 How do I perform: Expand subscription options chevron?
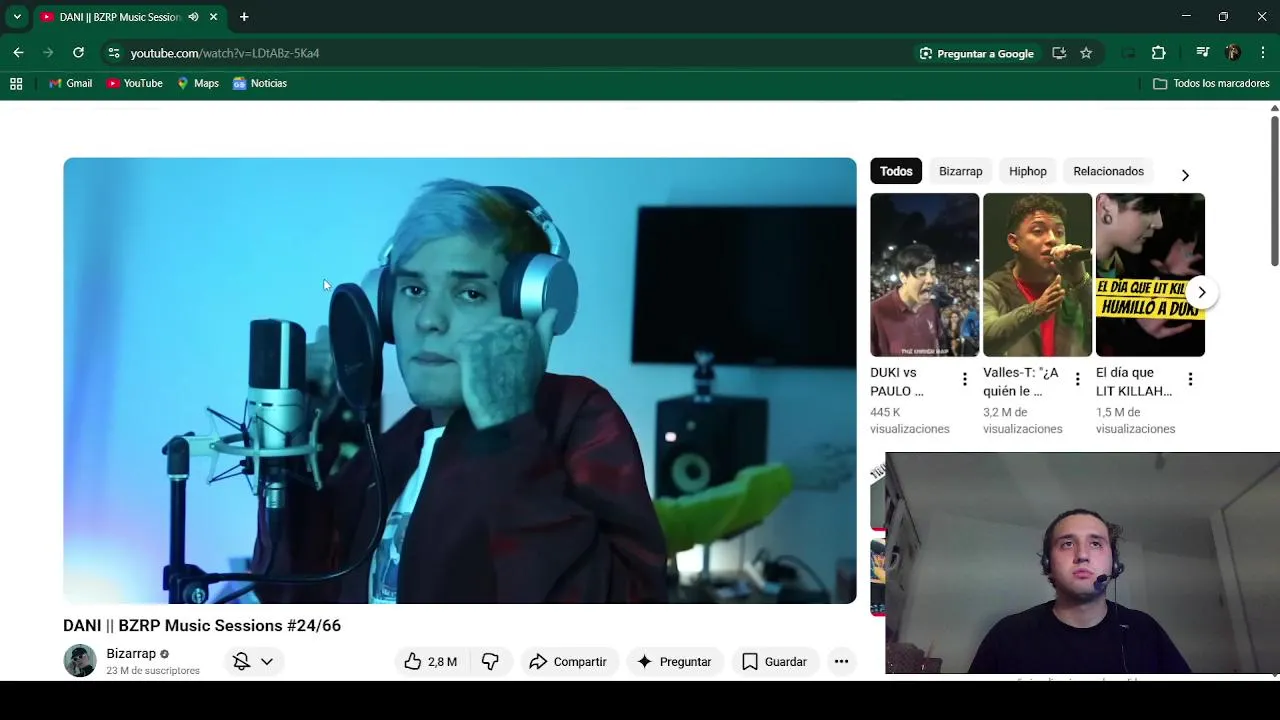267,661
